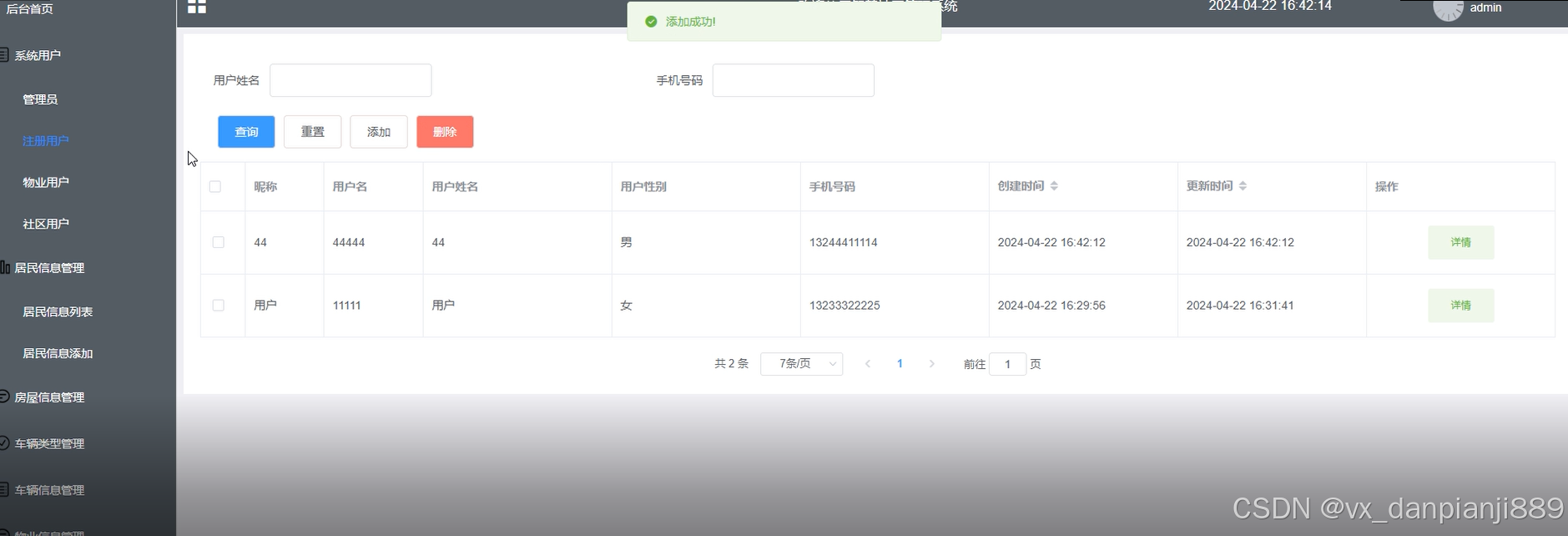Click the 共 2 条 total count
The height and width of the screenshot is (536, 1568).
coord(732,364)
